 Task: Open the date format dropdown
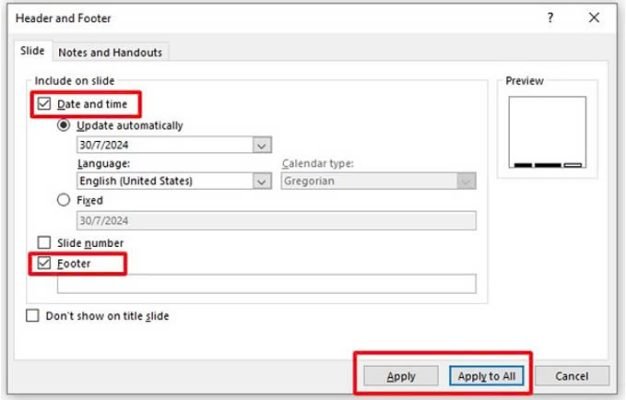tap(262, 145)
